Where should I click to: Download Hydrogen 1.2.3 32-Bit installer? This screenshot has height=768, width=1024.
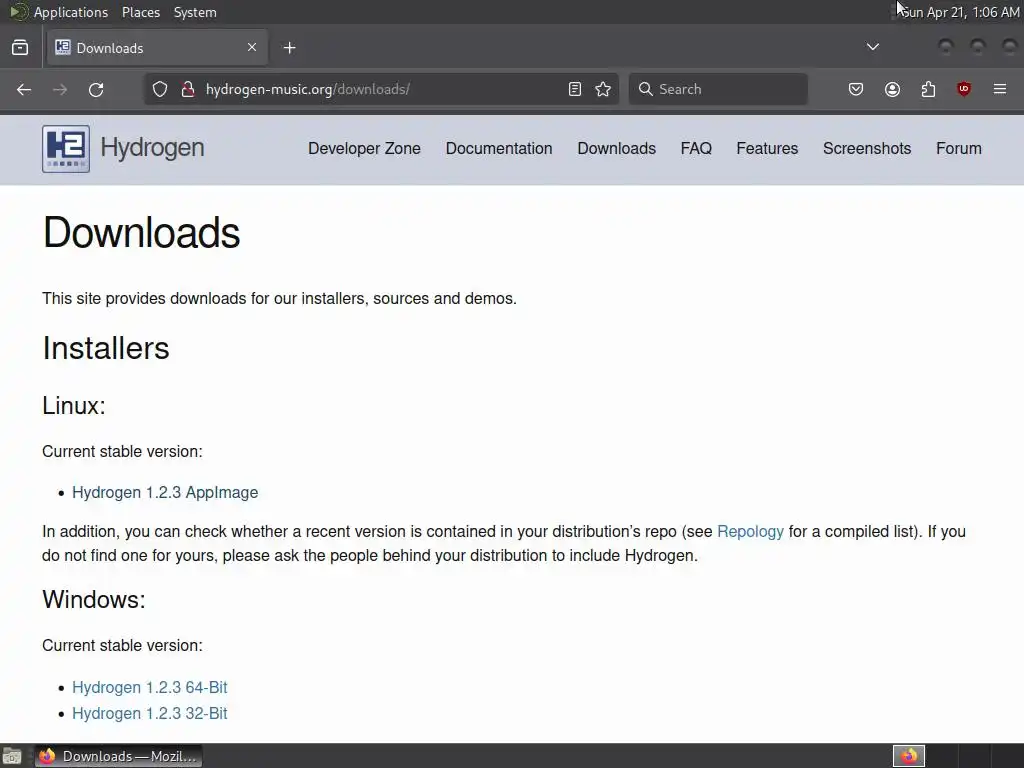[x=150, y=713]
